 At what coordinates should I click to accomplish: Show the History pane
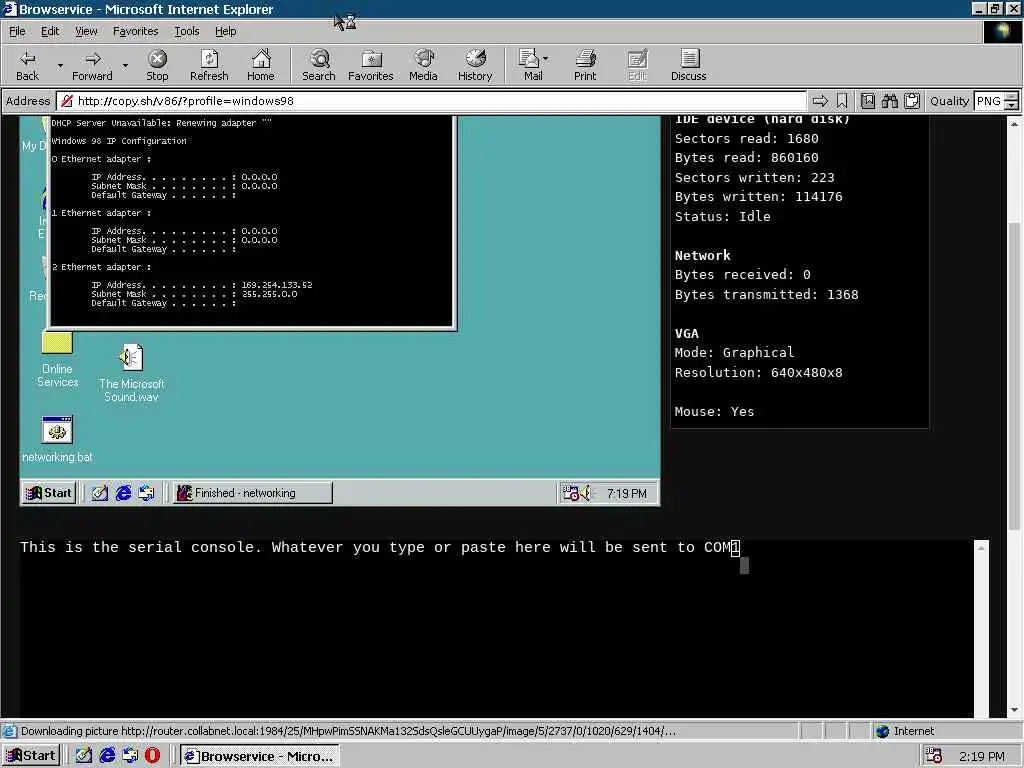pyautogui.click(x=475, y=65)
